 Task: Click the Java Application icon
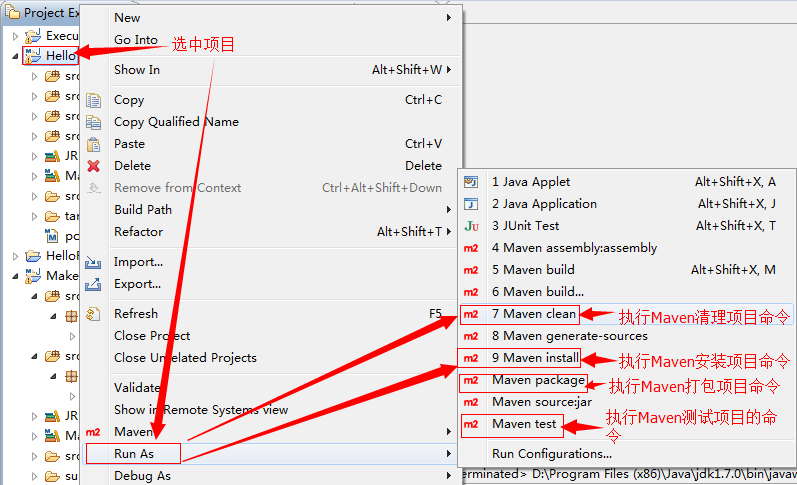[471, 204]
